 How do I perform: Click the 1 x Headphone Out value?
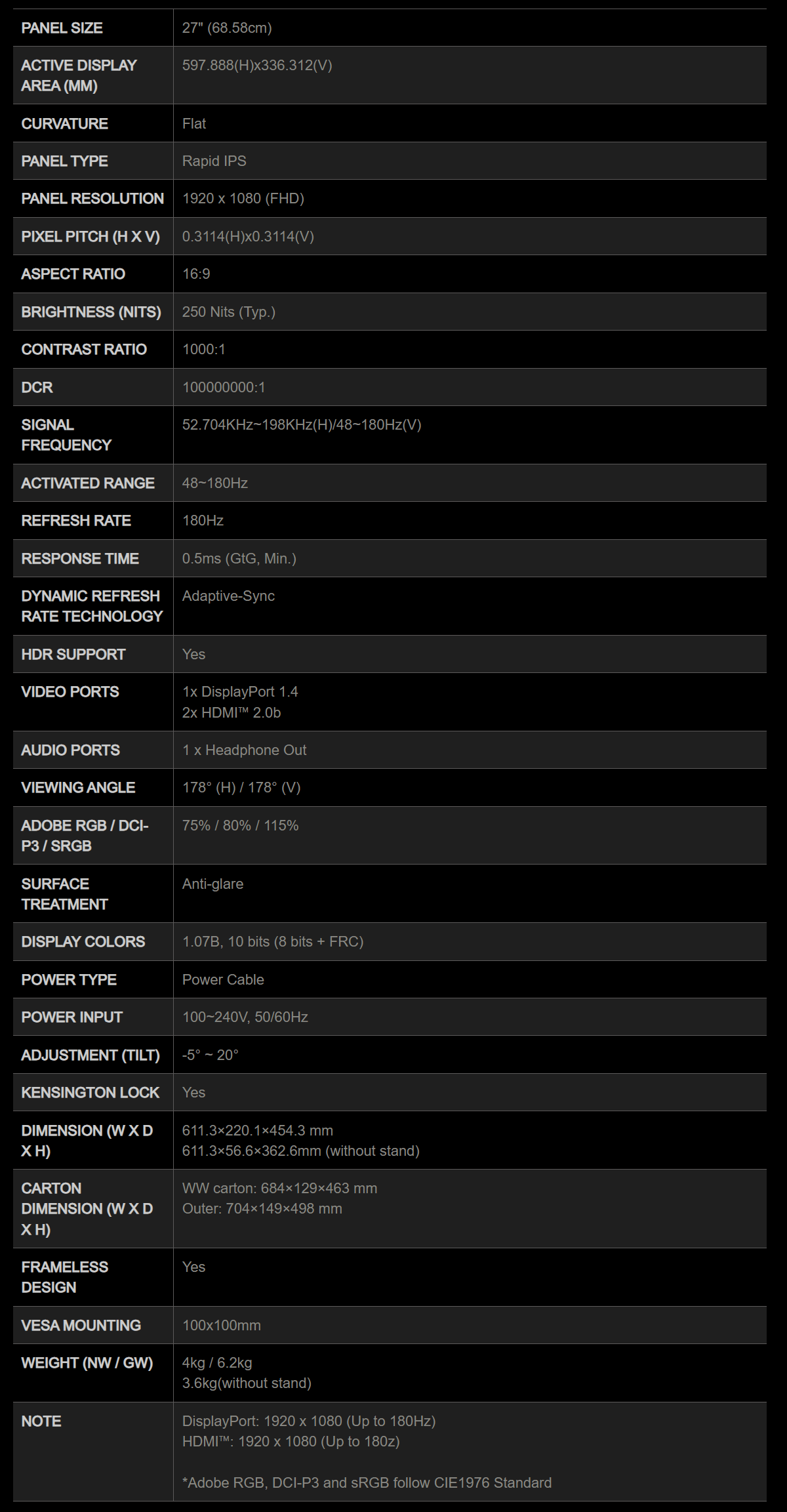pos(244,750)
